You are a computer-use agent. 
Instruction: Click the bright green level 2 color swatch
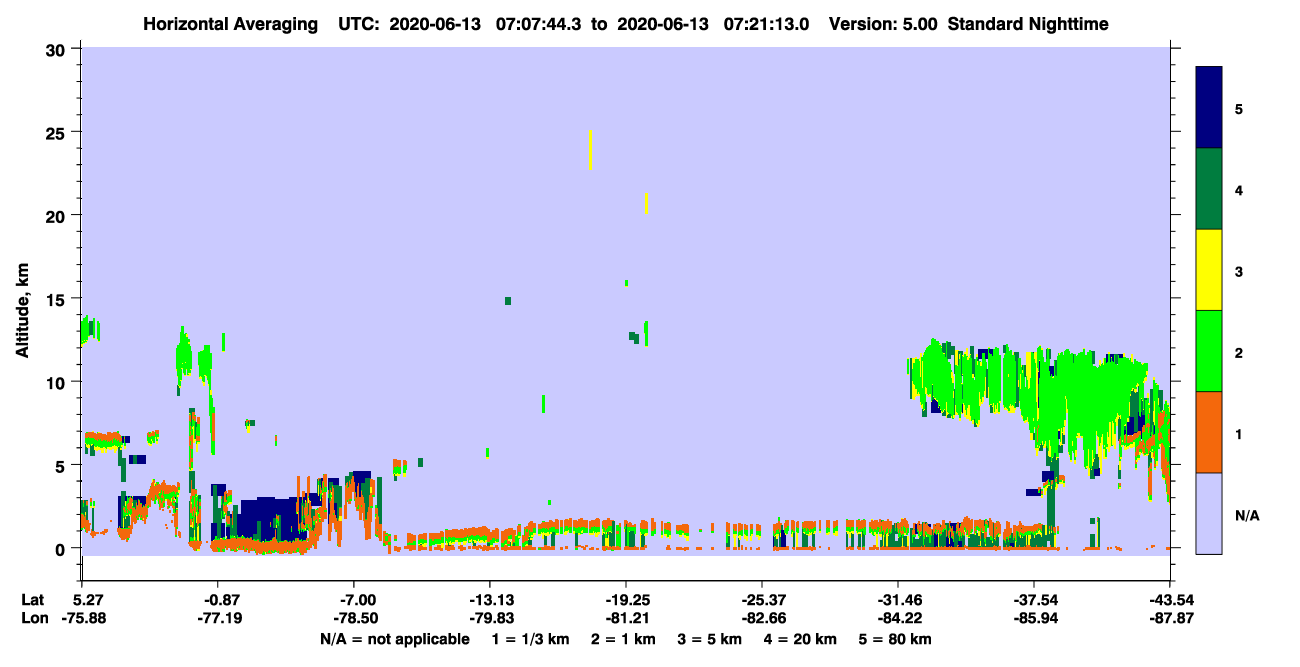(x=1209, y=351)
